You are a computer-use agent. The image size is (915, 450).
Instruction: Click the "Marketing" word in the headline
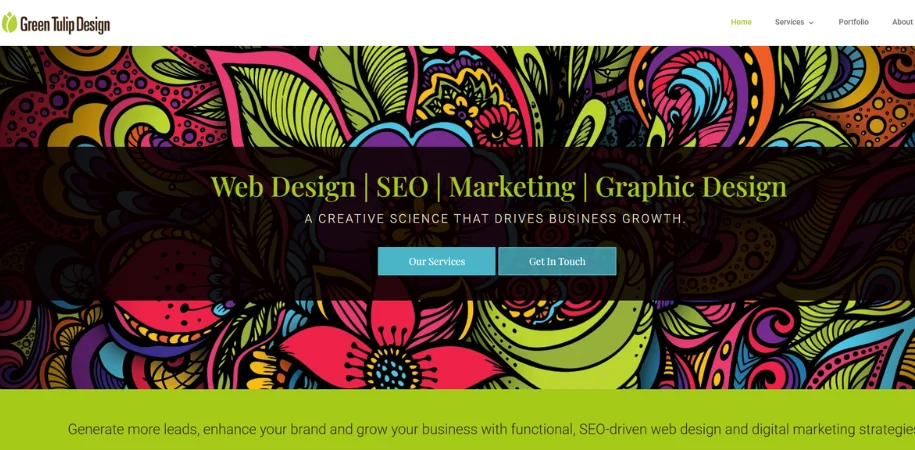coord(511,187)
